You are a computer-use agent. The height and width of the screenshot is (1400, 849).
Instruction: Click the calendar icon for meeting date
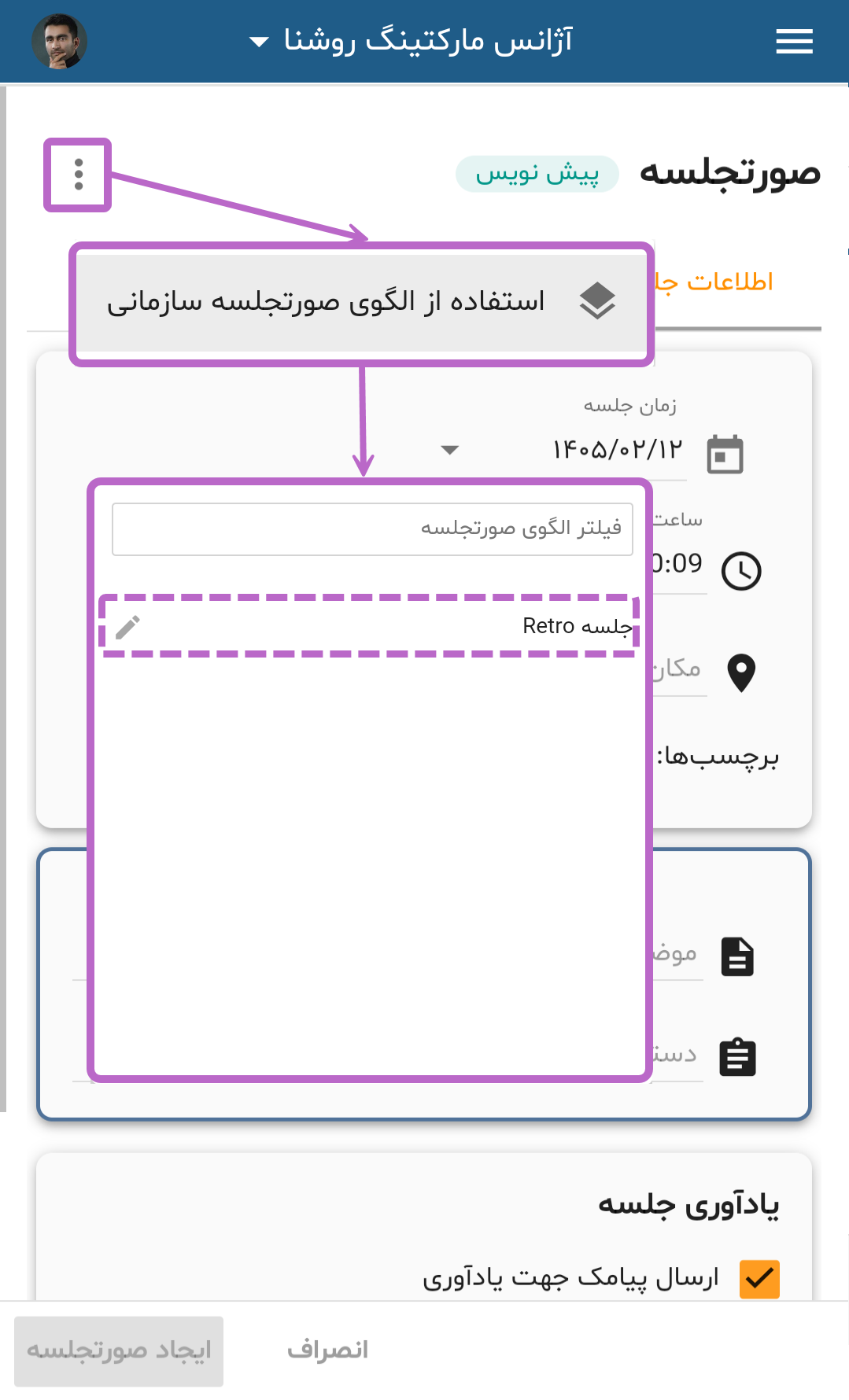click(x=725, y=454)
